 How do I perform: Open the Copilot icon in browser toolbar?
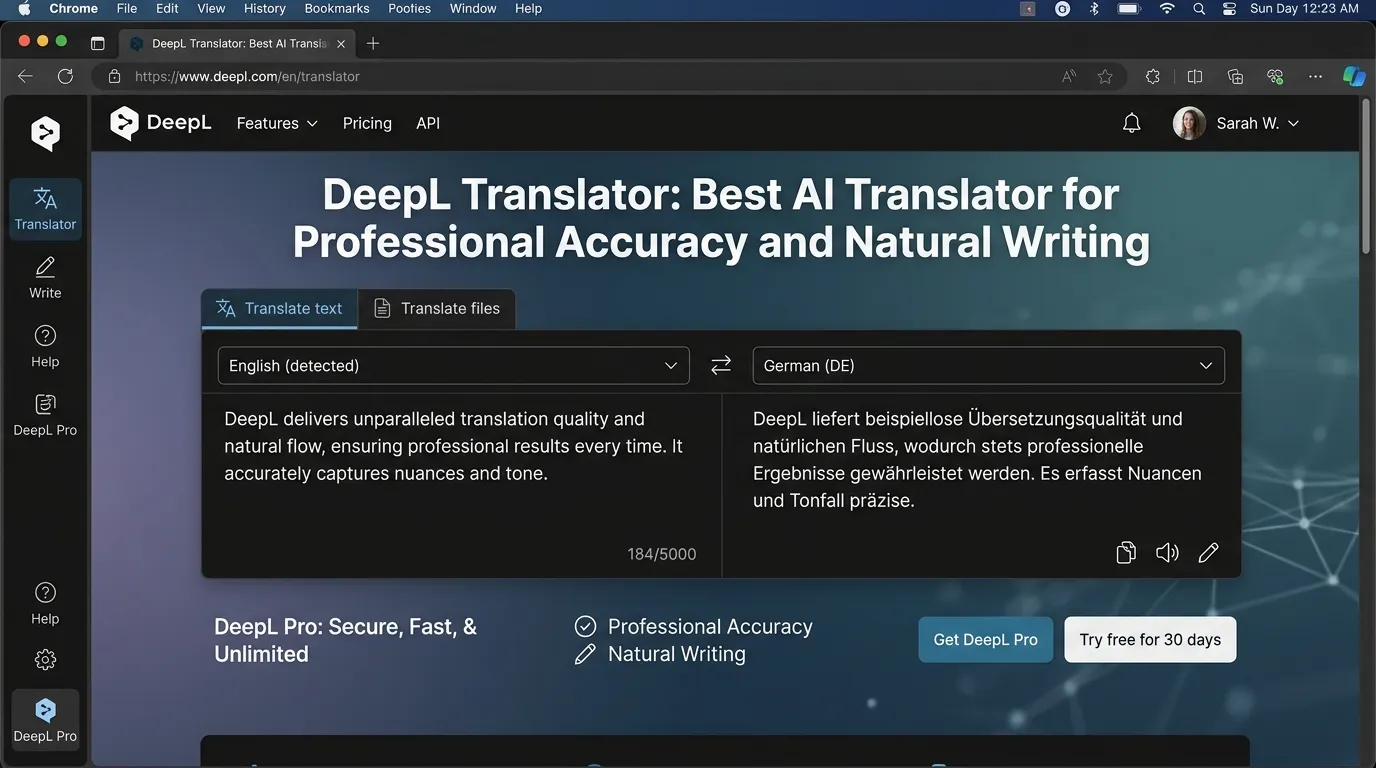coord(1354,76)
